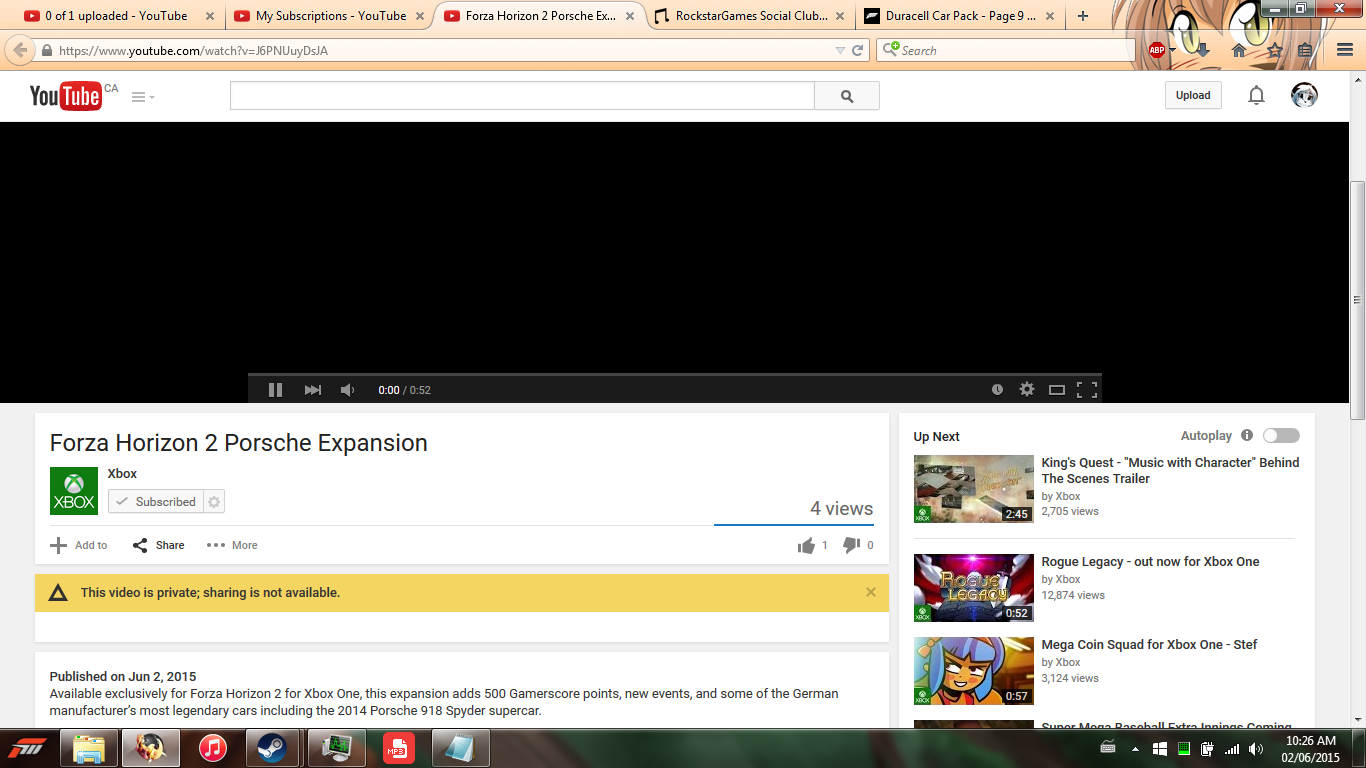Viewport: 1366px width, 768px height.
Task: Show Autoplay info icon tooltip
Action: [x=1247, y=435]
